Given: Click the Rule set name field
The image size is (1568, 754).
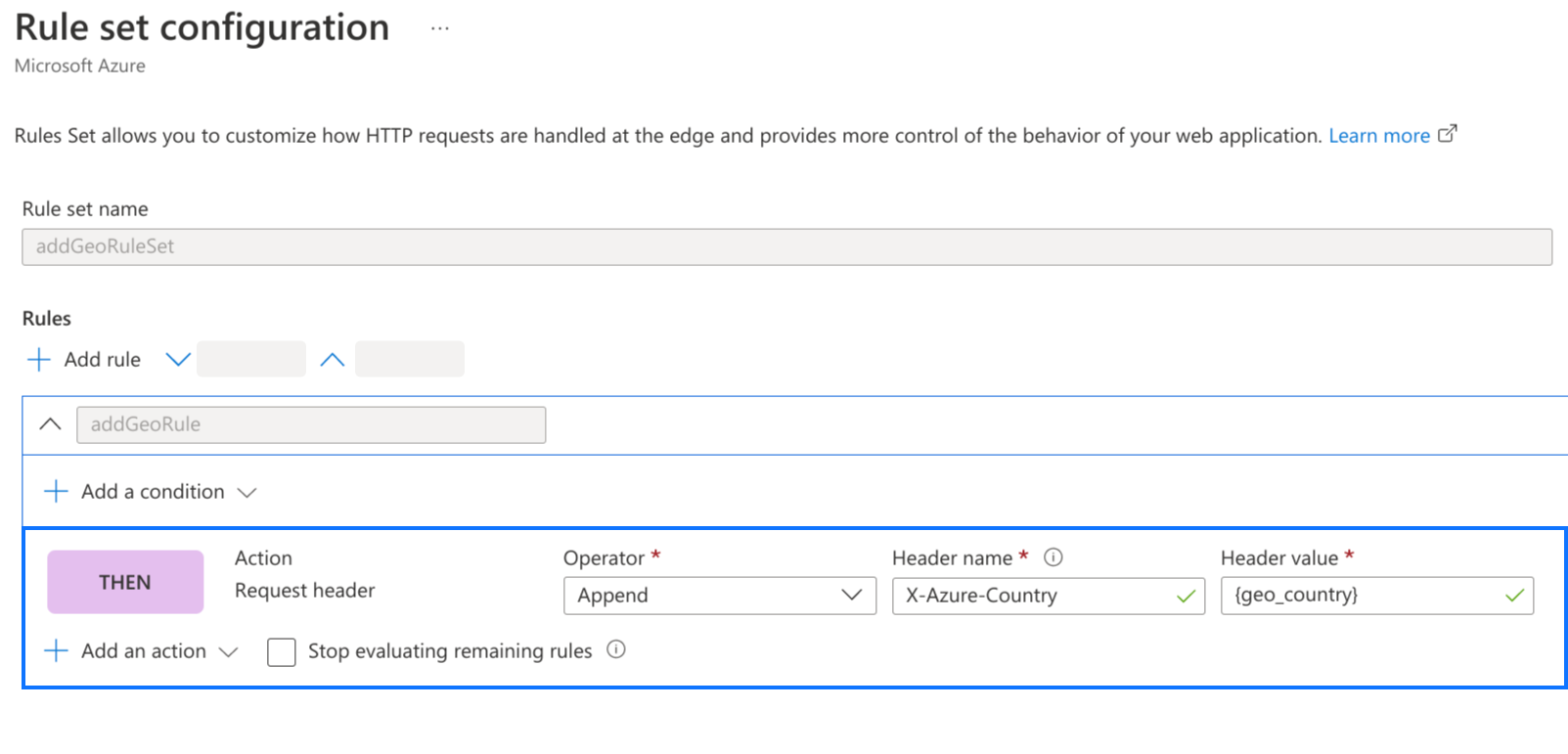Looking at the screenshot, I should tap(786, 246).
